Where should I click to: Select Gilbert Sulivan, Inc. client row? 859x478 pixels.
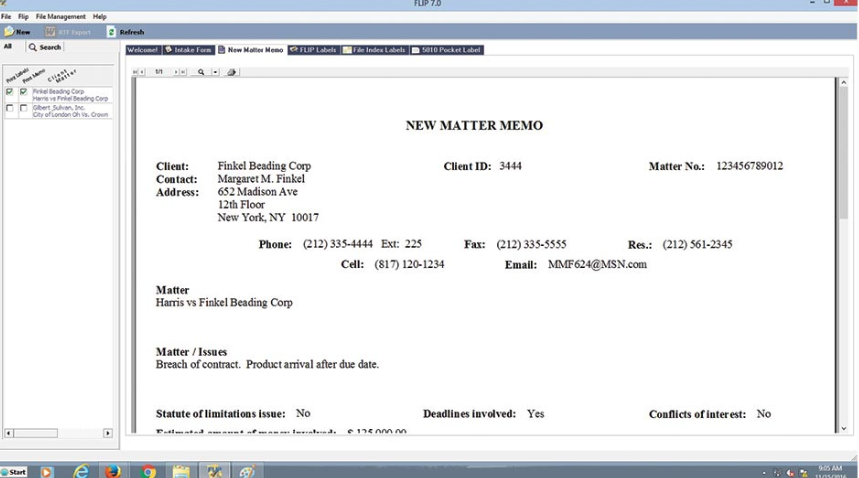coord(71,111)
